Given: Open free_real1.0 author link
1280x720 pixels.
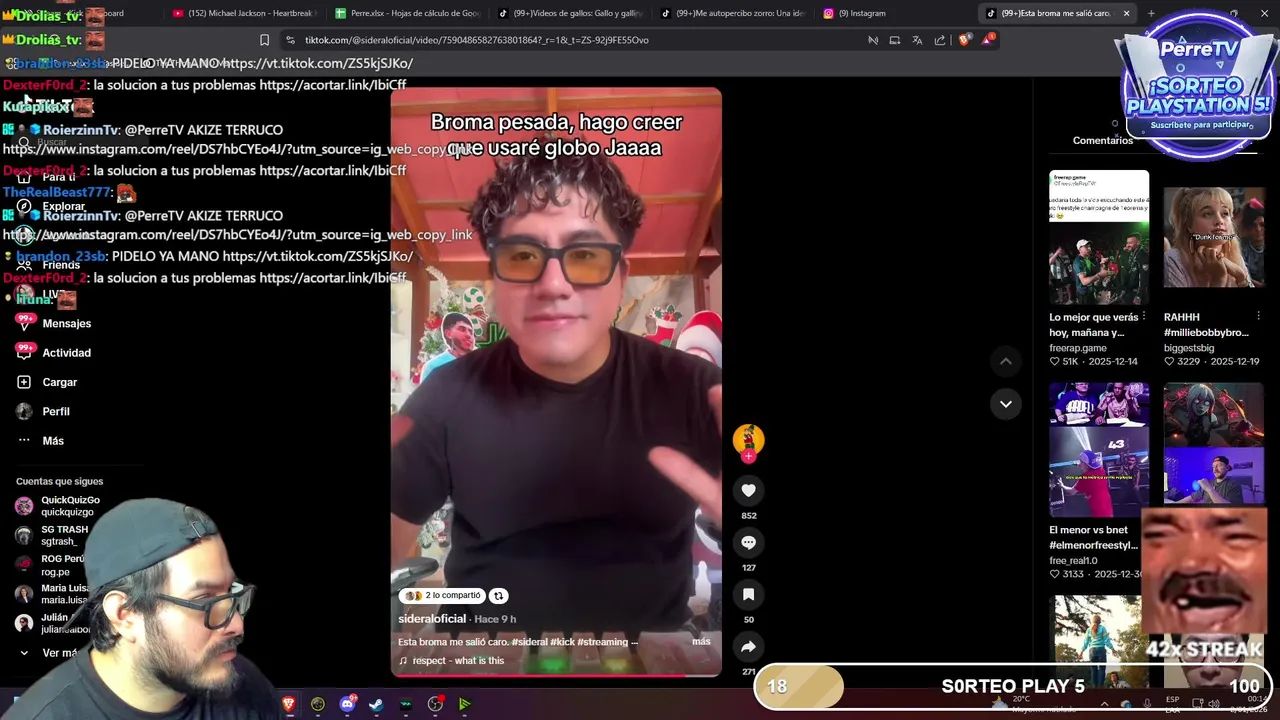Looking at the screenshot, I should [1073, 561].
